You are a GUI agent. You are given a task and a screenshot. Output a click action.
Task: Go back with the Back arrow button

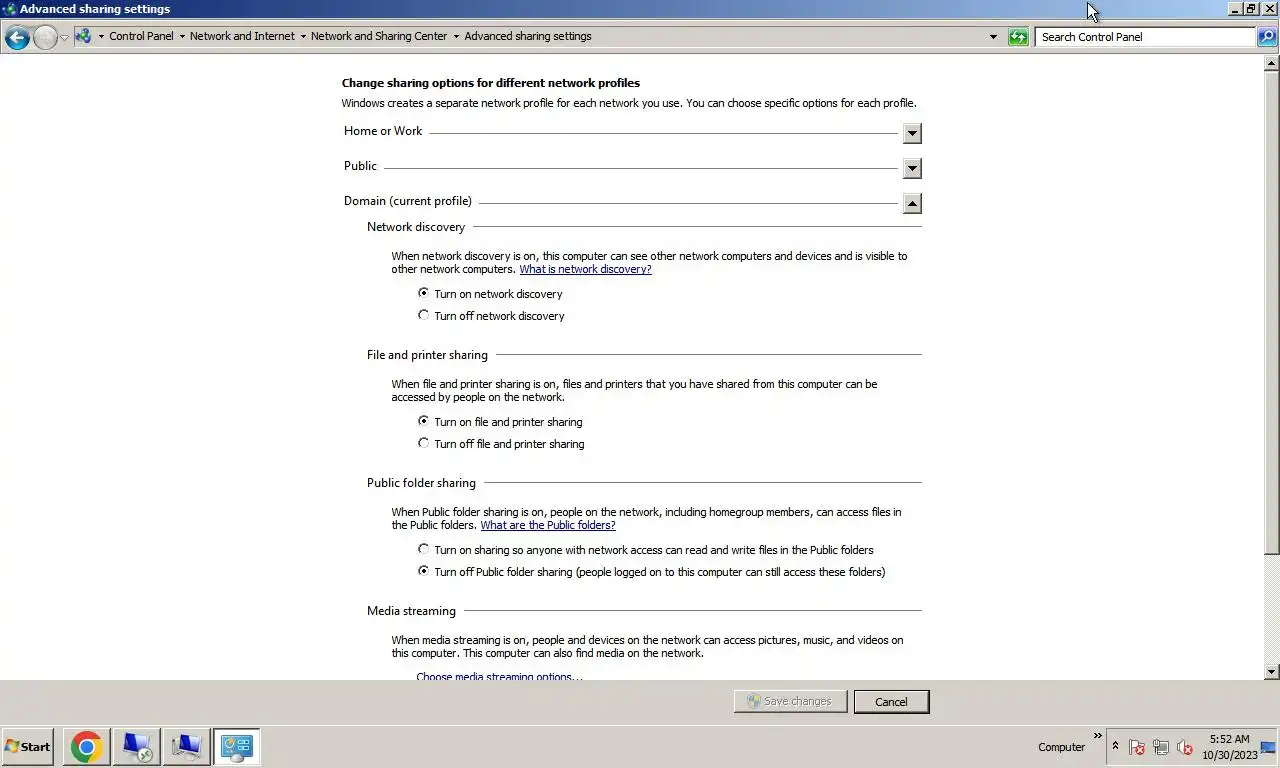point(16,38)
